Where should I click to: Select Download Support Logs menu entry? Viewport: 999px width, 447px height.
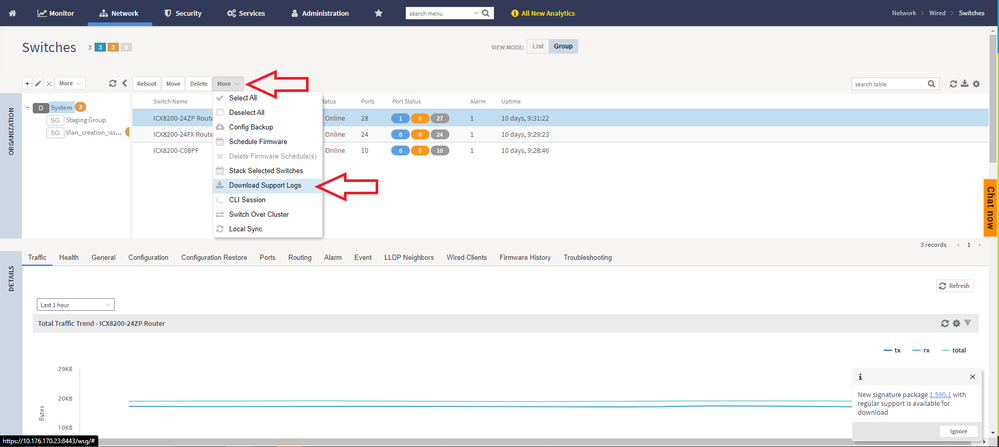[264, 185]
